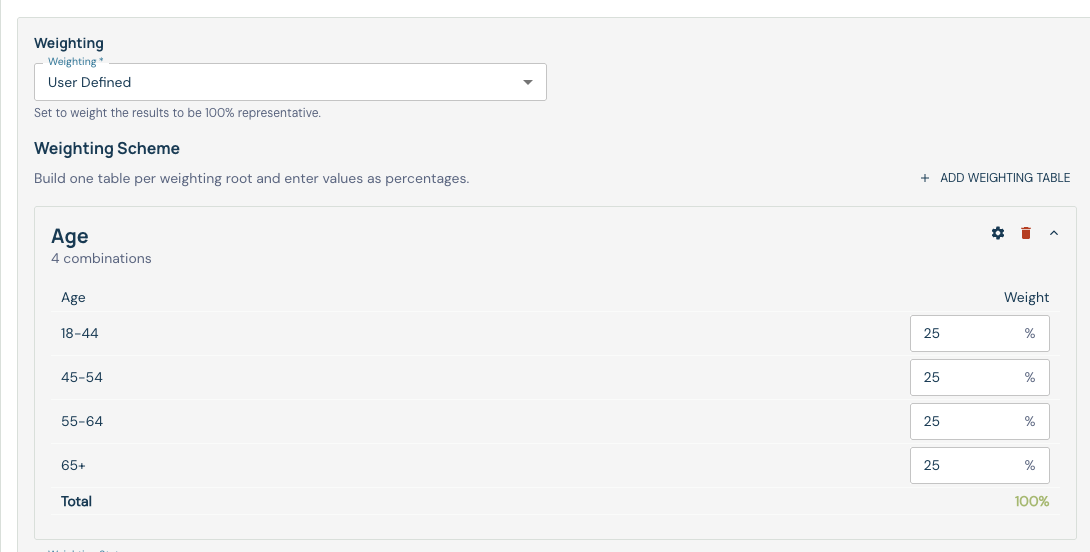Viewport: 1090px width, 552px height.
Task: Focus the 55-64 weight percentage field
Action: tap(979, 421)
